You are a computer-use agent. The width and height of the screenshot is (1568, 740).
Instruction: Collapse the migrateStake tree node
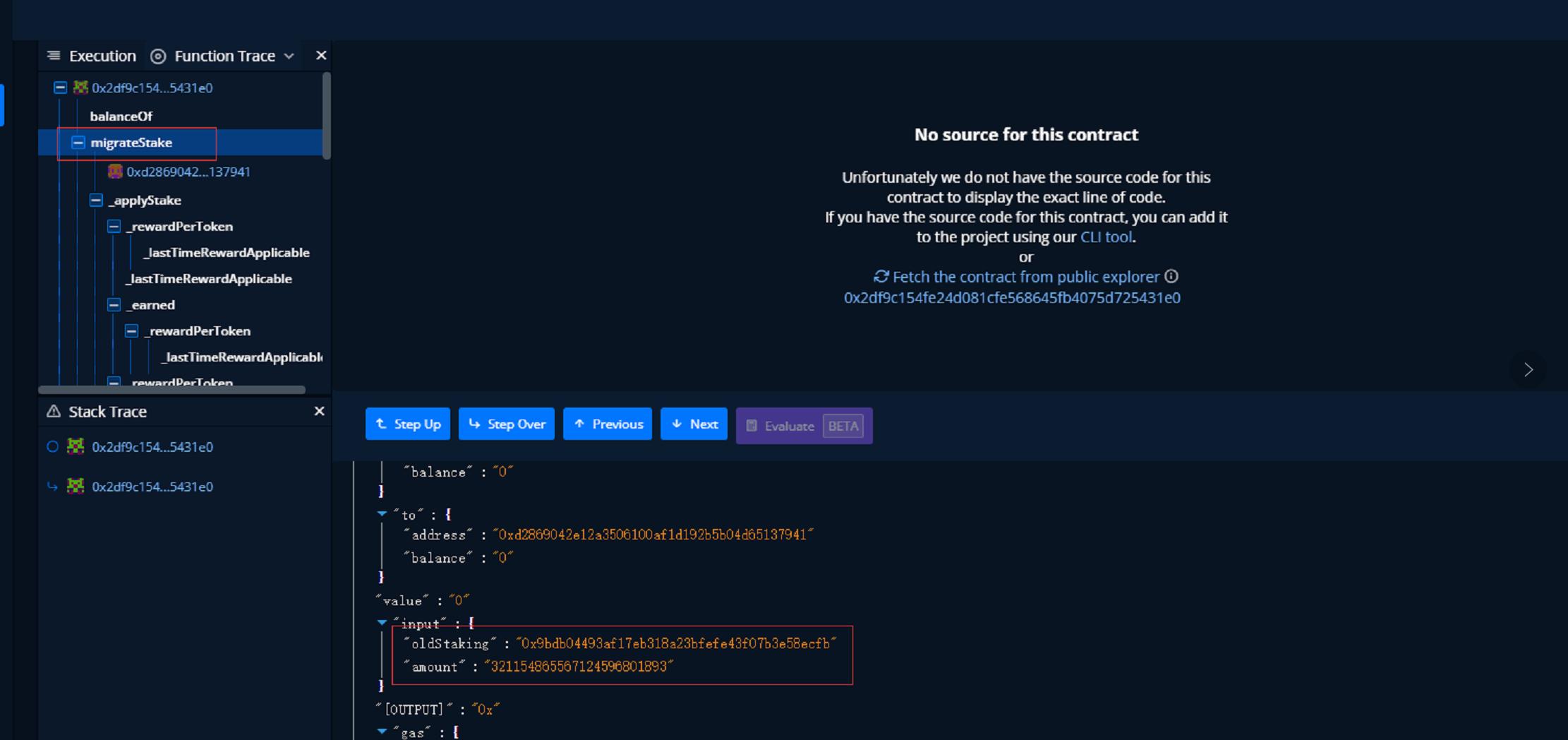click(x=78, y=143)
